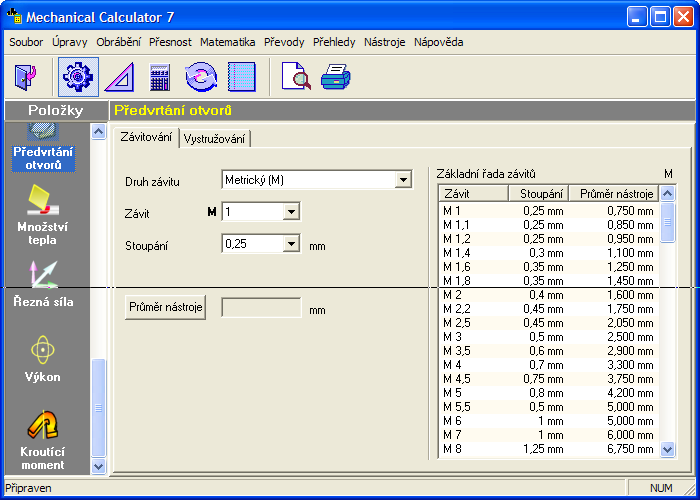Select the M 1,6 thread row
The image size is (700, 500).
[x=549, y=267]
